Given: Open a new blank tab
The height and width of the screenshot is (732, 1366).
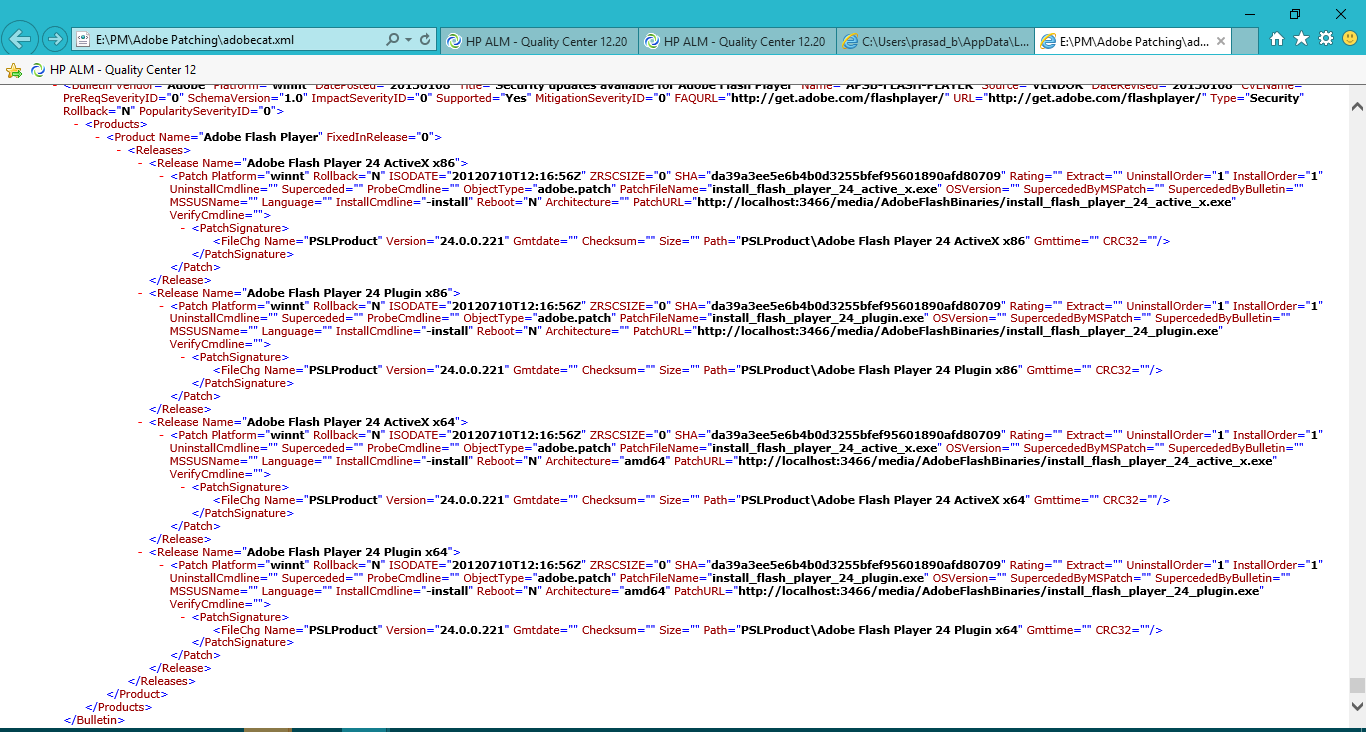Looking at the screenshot, I should pyautogui.click(x=1245, y=41).
